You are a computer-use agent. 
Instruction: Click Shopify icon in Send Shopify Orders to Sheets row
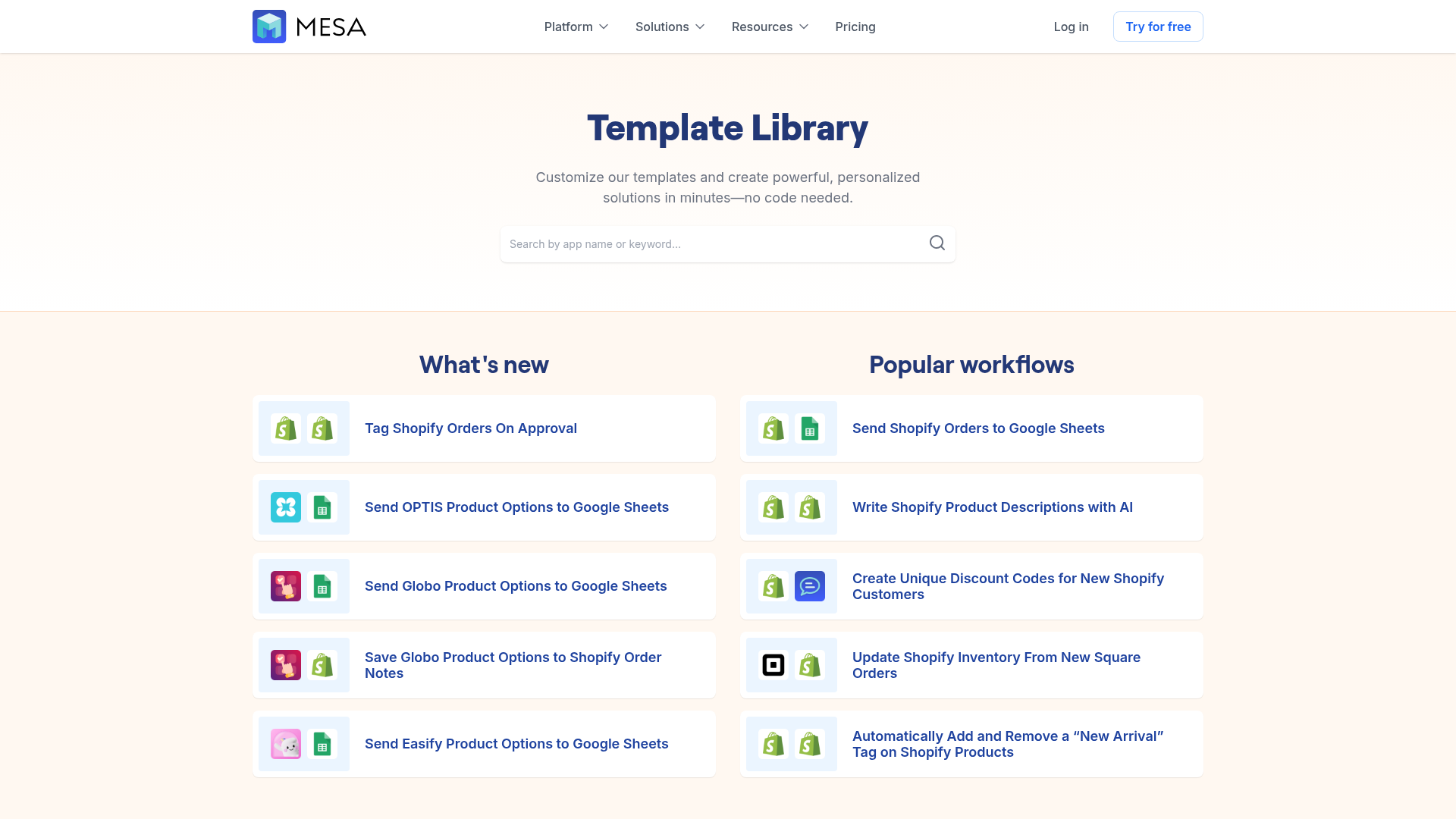tap(773, 428)
